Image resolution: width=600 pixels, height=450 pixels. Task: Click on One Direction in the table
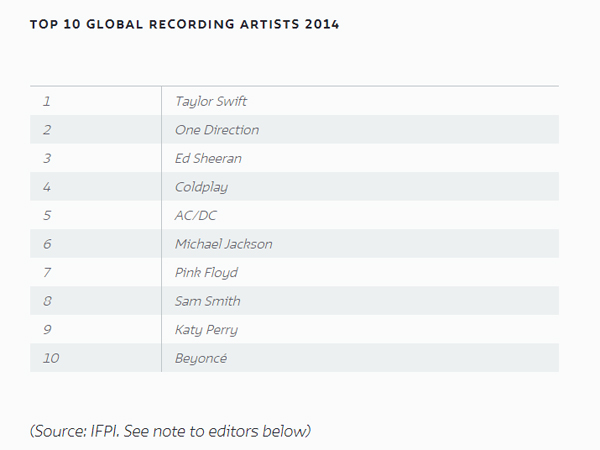coord(217,130)
